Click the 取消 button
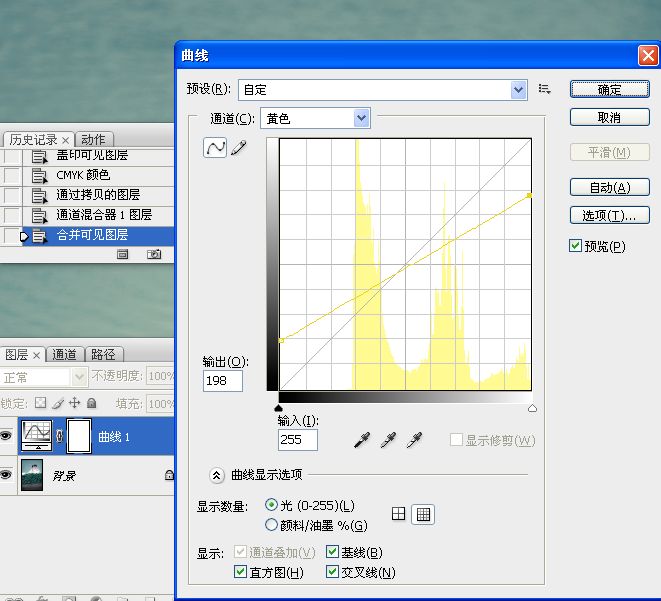Screen dimensions: 661x601 pos(610,117)
